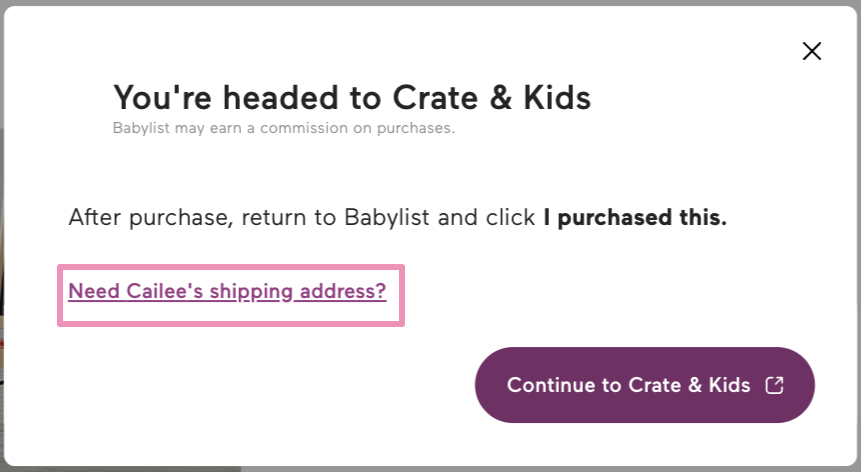Select the arrow-in-box icon beside Continue label

point(774,385)
